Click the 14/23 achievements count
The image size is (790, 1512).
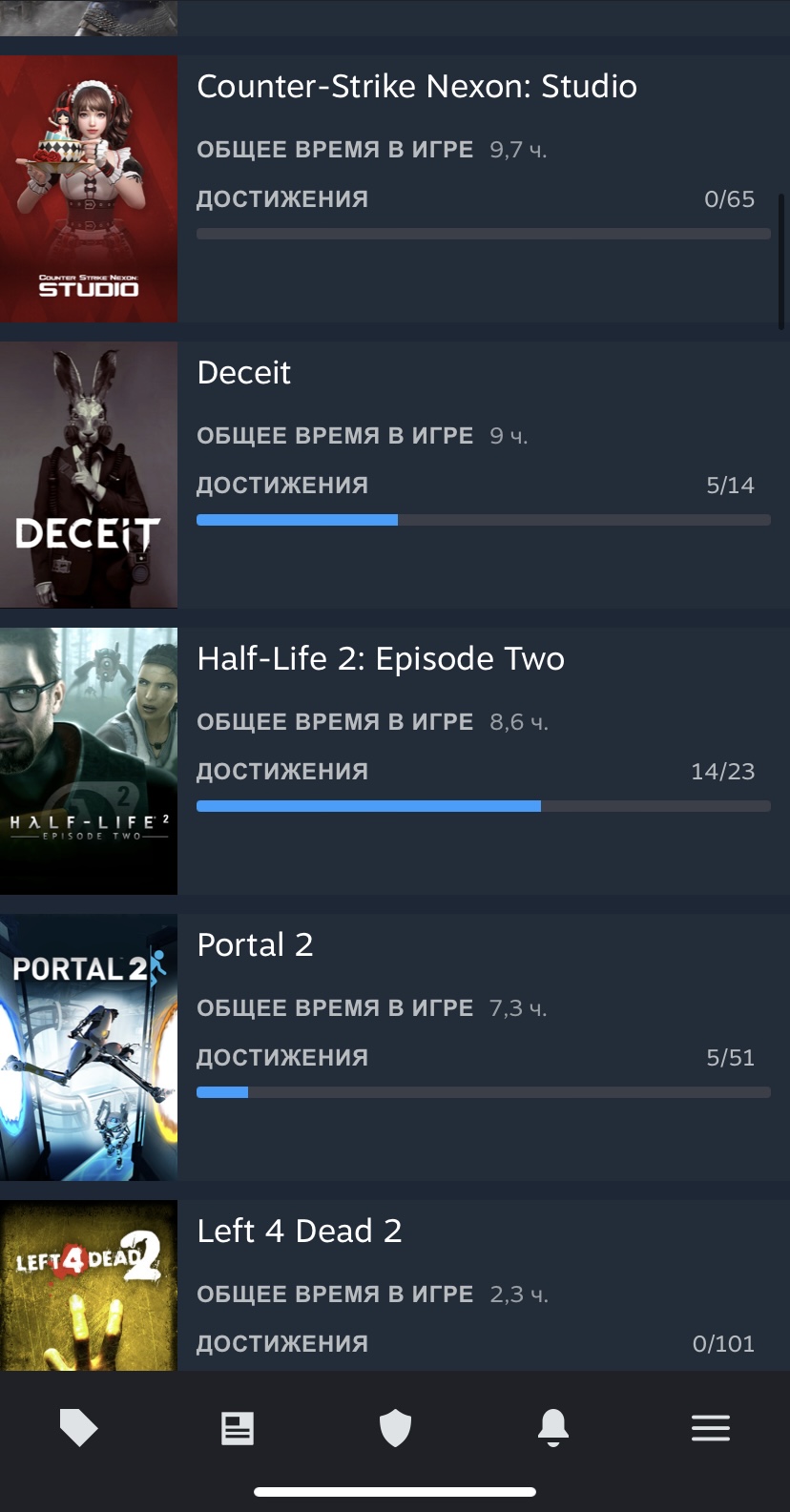point(722,772)
